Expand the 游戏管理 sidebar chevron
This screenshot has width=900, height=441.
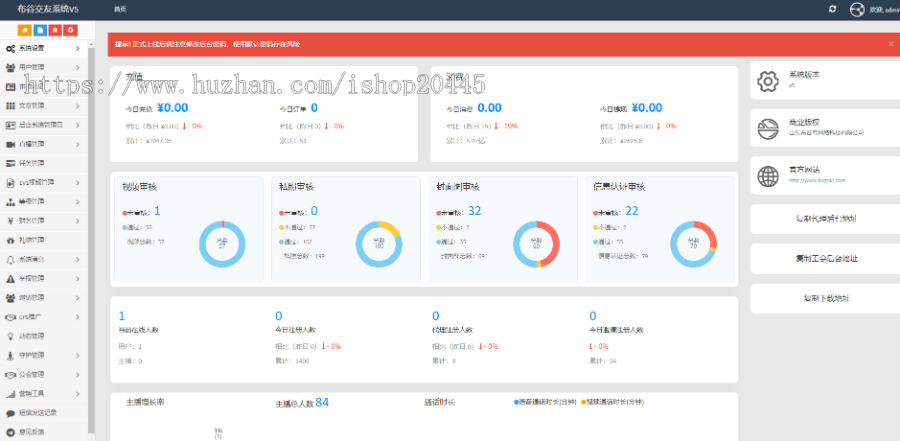pos(77,298)
